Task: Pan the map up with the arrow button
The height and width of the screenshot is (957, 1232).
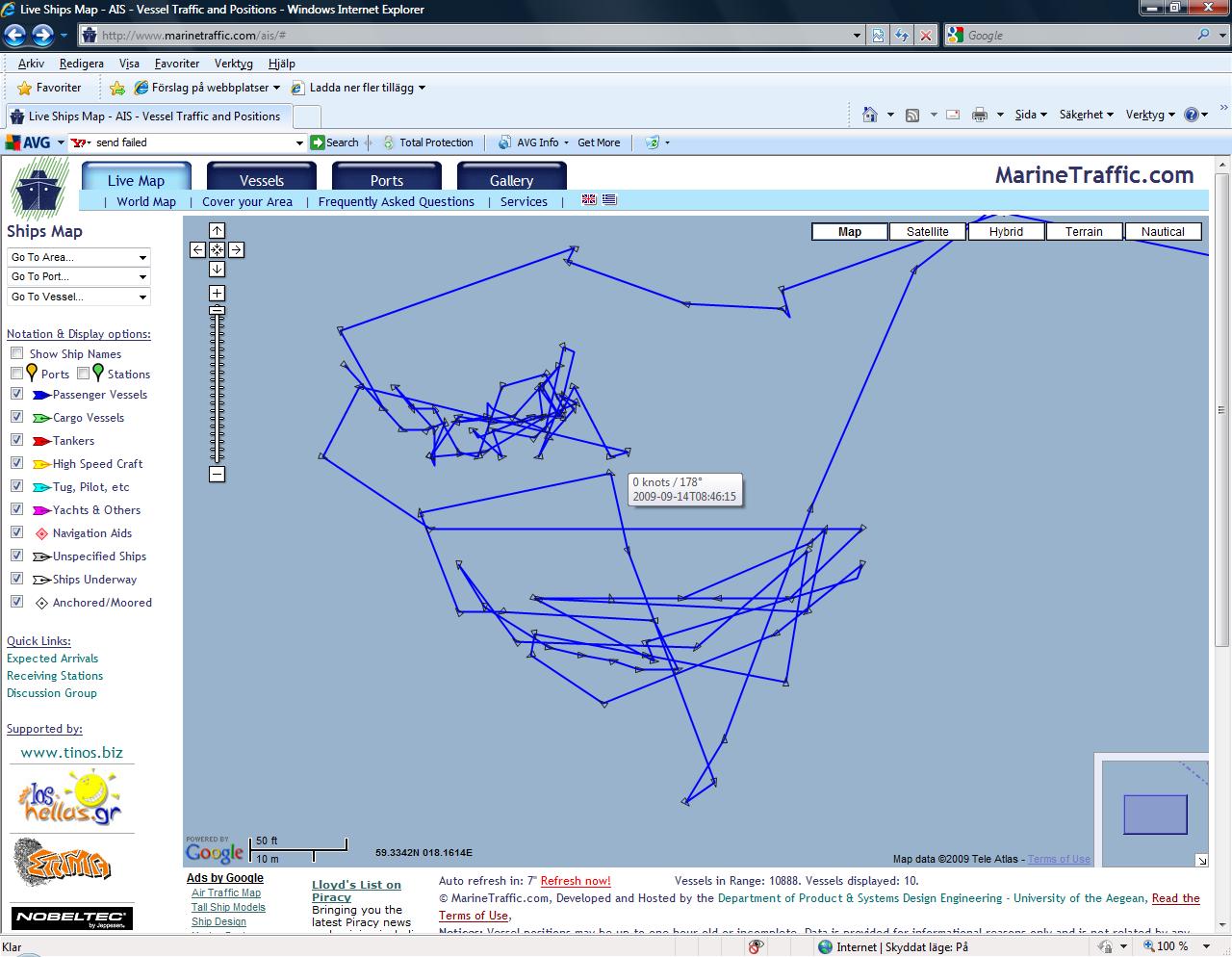Action: 217,230
